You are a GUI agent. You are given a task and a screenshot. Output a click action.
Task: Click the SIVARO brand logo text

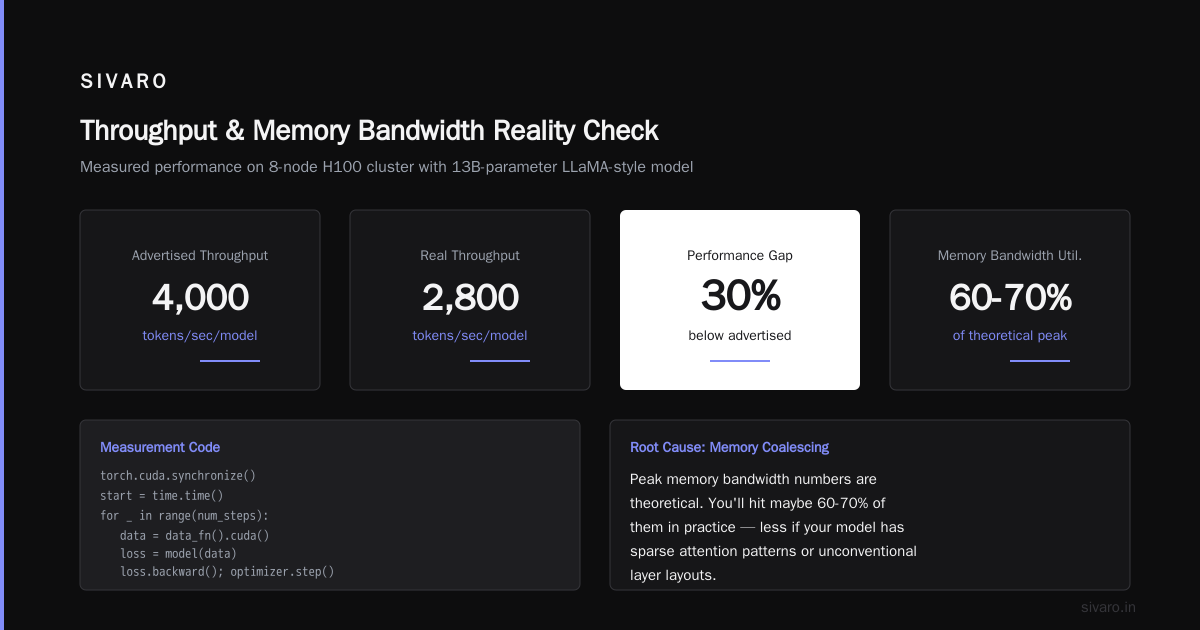(x=124, y=82)
